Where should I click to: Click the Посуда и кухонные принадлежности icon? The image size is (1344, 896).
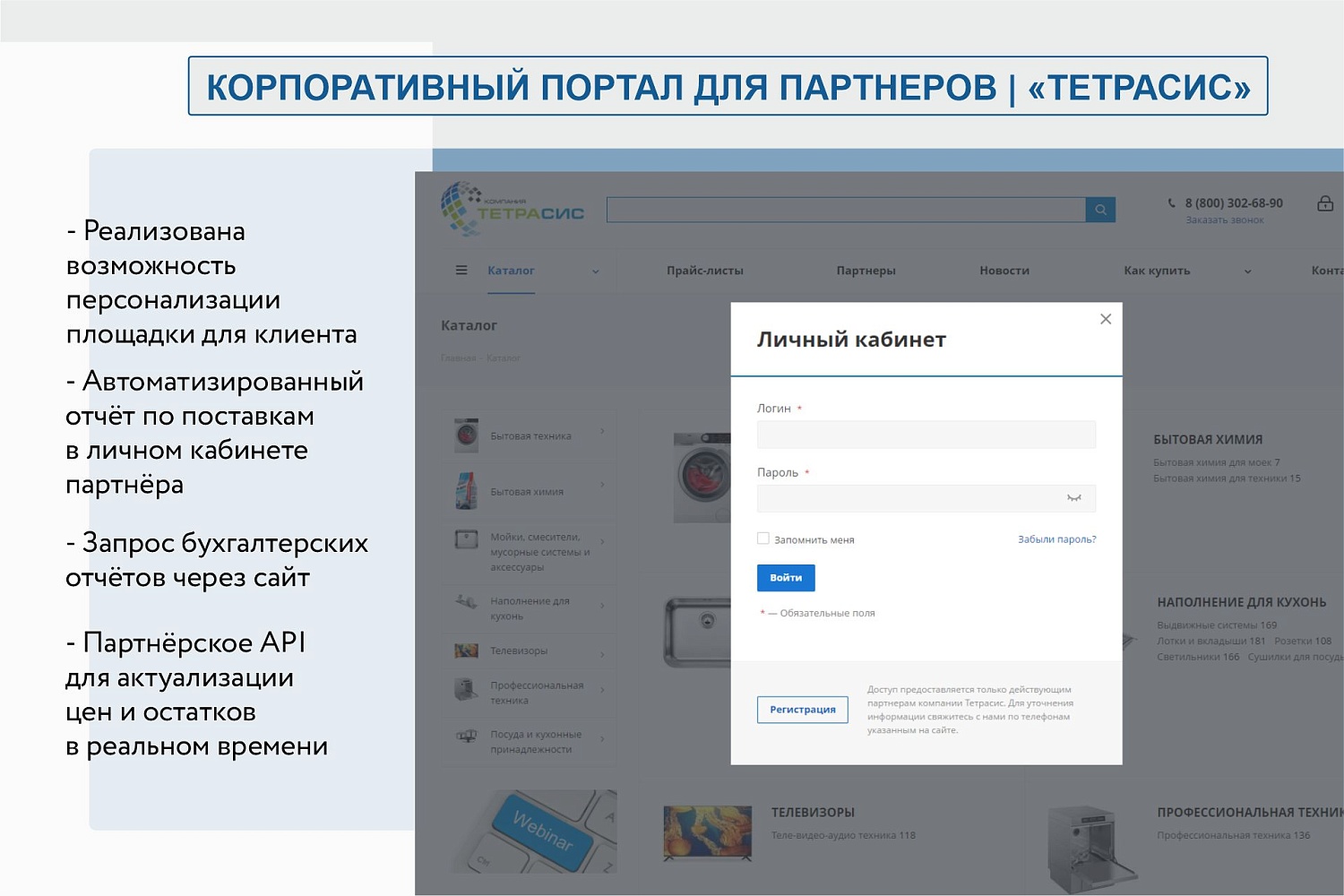tap(466, 736)
